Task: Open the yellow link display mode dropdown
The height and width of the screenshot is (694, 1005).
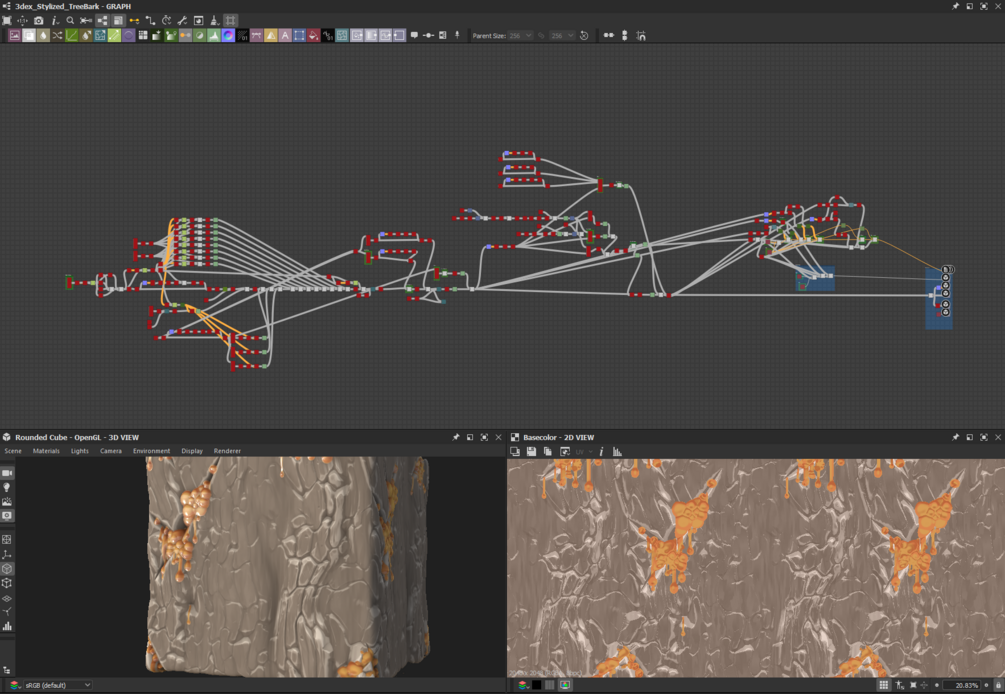Action: click(134, 21)
